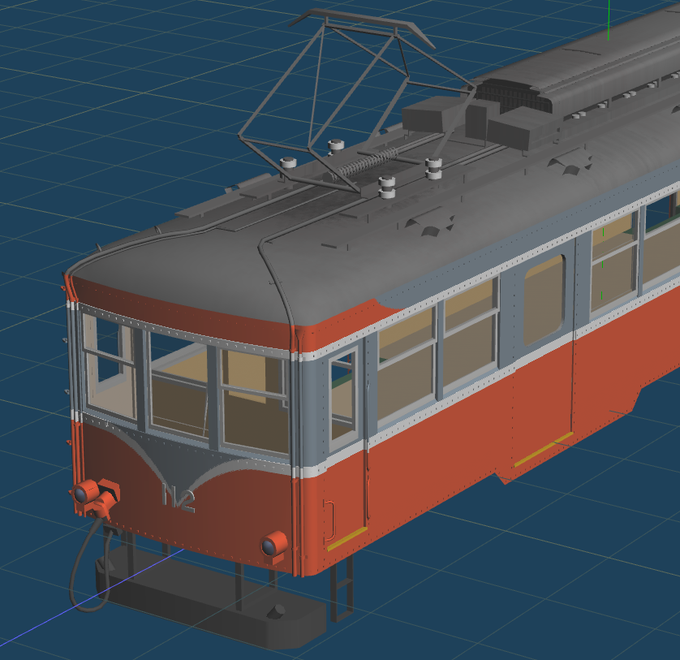Select the curved grab handle beside front door
The width and height of the screenshot is (680, 660).
point(330,520)
